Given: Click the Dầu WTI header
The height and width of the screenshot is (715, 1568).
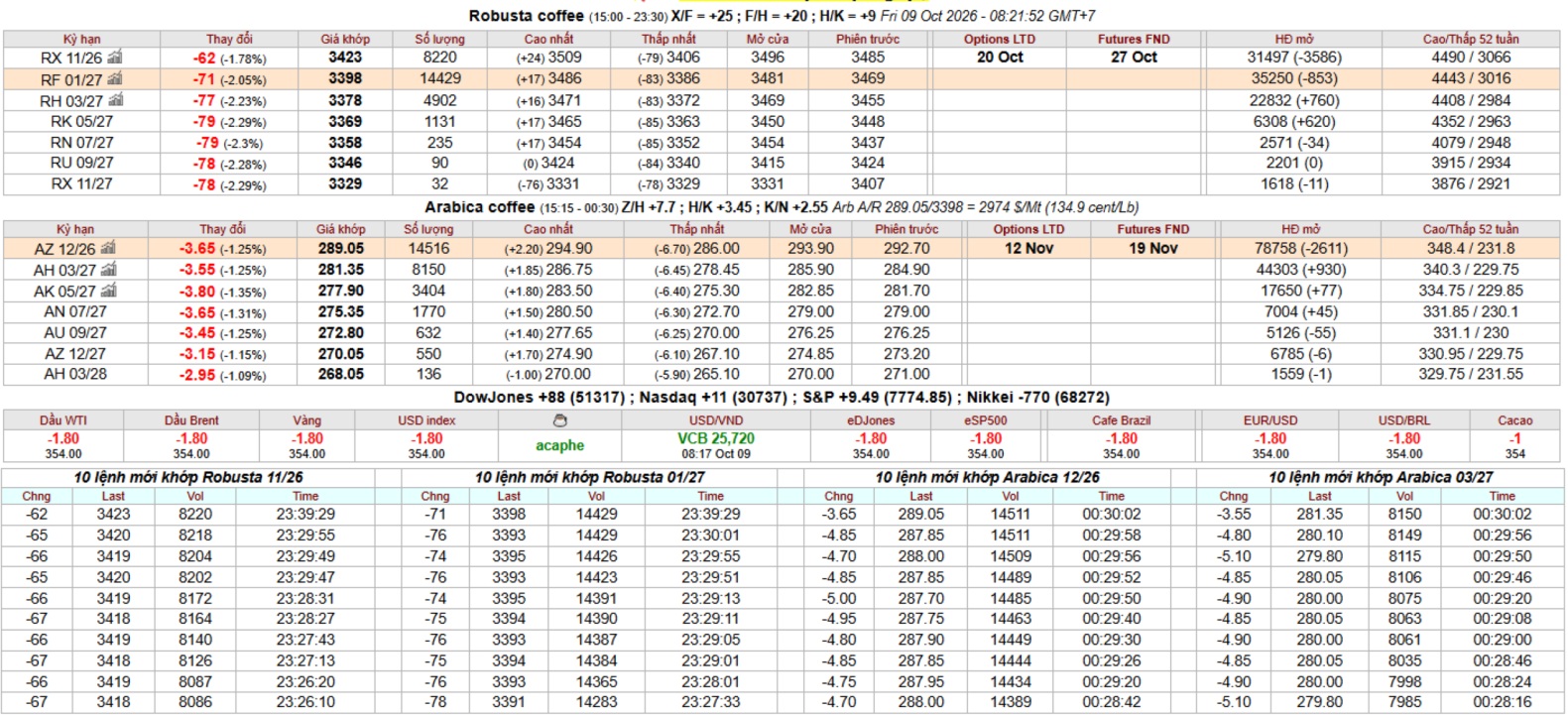Looking at the screenshot, I should [x=63, y=420].
